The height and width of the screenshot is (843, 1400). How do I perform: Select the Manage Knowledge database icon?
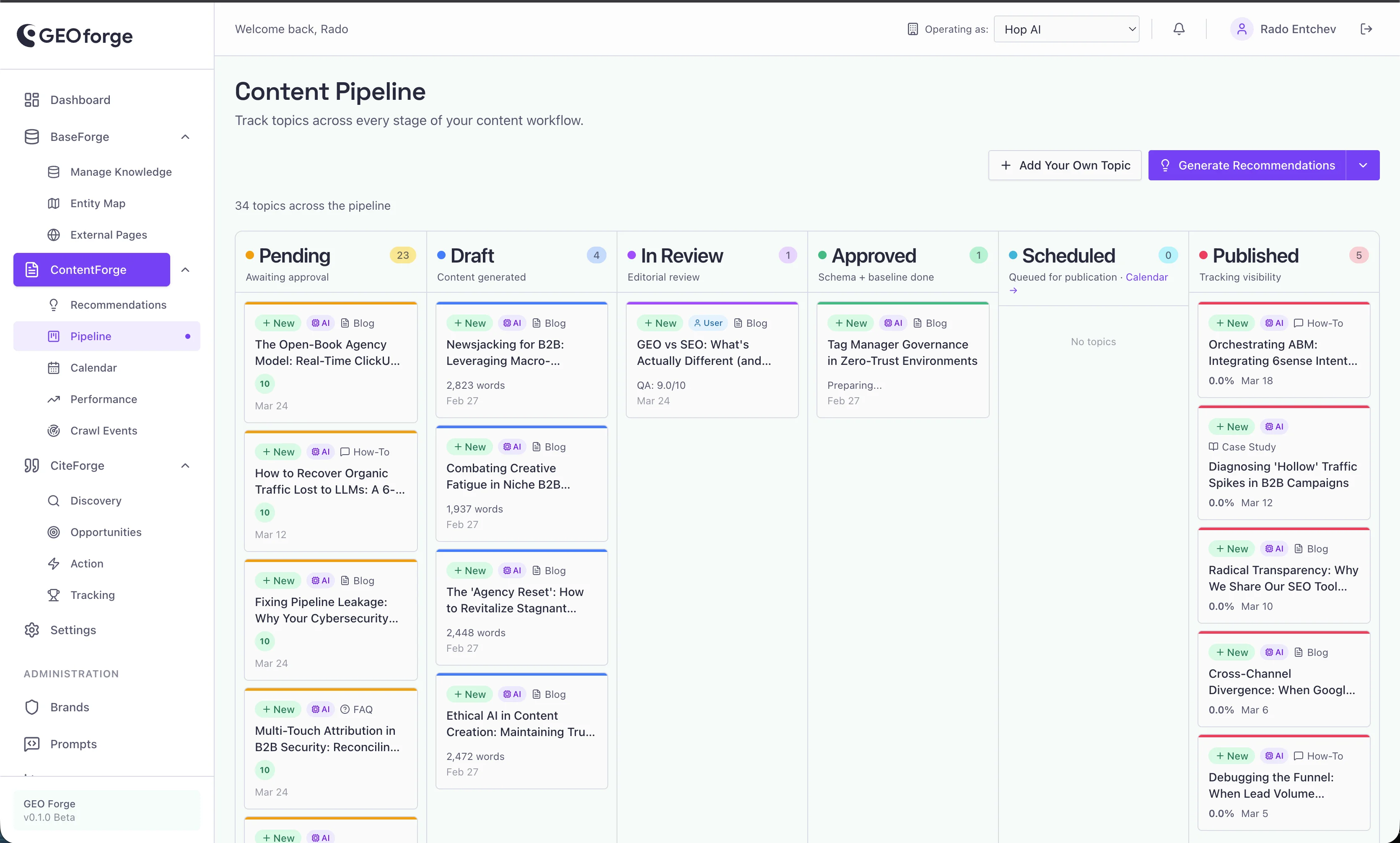tap(53, 172)
